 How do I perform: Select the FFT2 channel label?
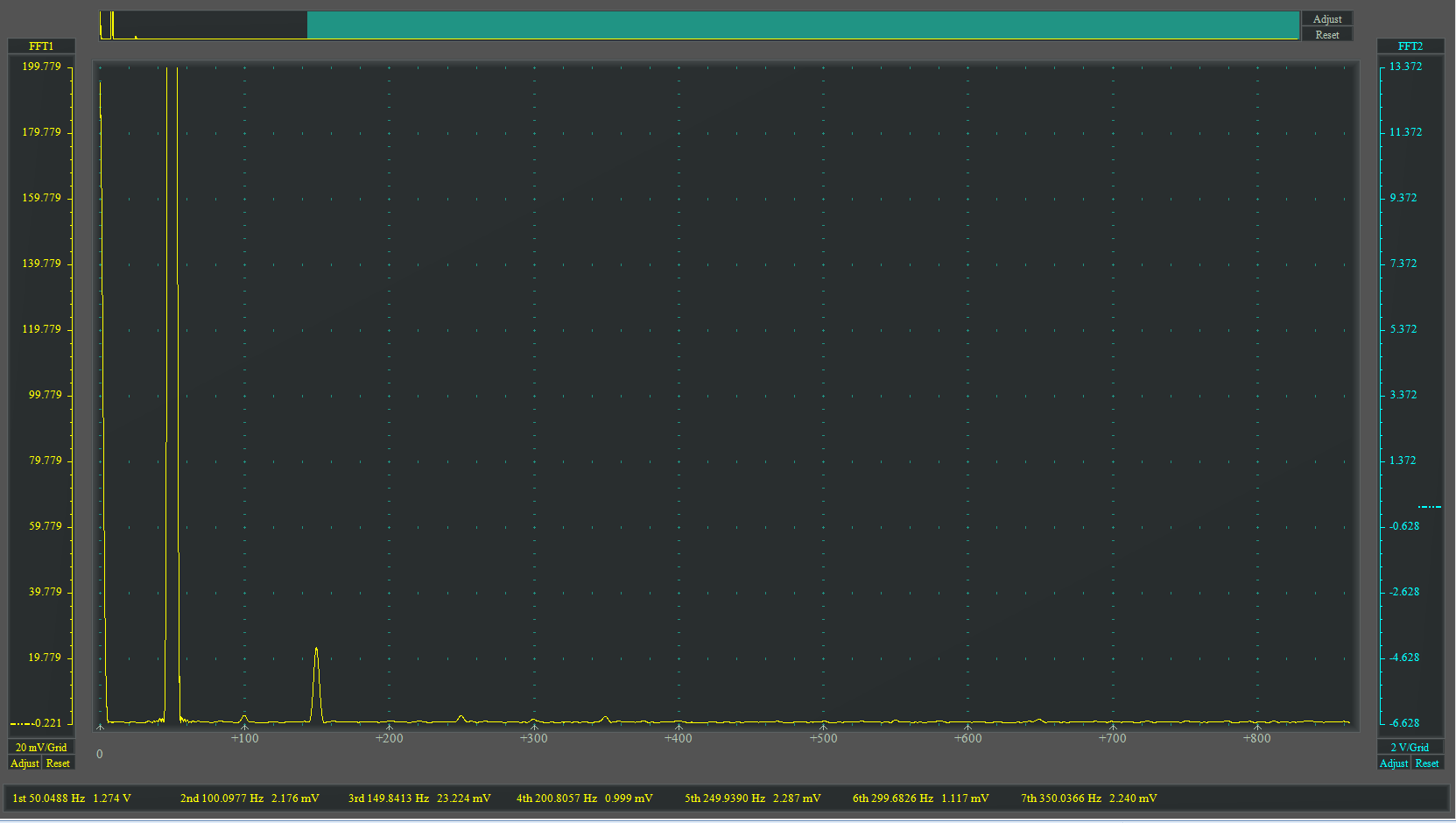[1410, 46]
